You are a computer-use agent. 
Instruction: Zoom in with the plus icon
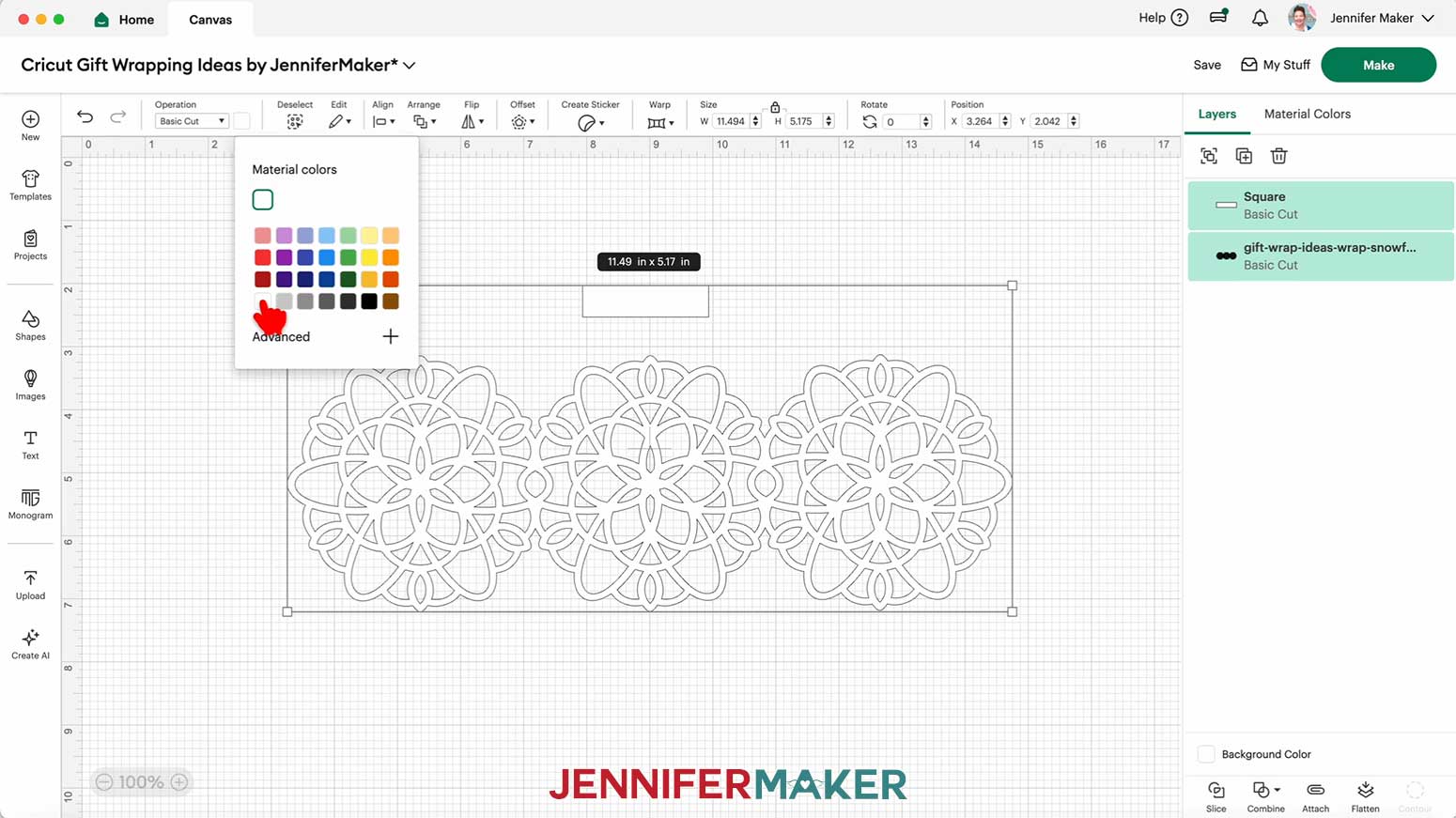pyautogui.click(x=179, y=781)
